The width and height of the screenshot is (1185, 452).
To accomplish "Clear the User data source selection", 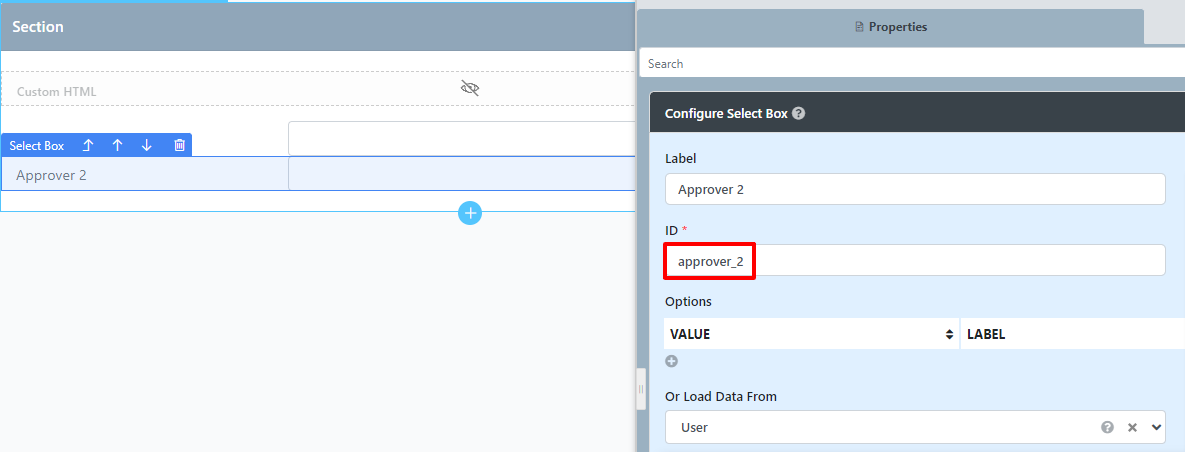I will point(1132,427).
